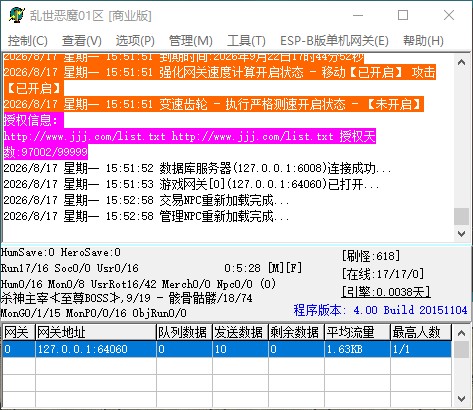Click the MonG0/1/15 MonP0/0/16 status line
Viewport: 473px width, 410px height.
click(x=94, y=313)
